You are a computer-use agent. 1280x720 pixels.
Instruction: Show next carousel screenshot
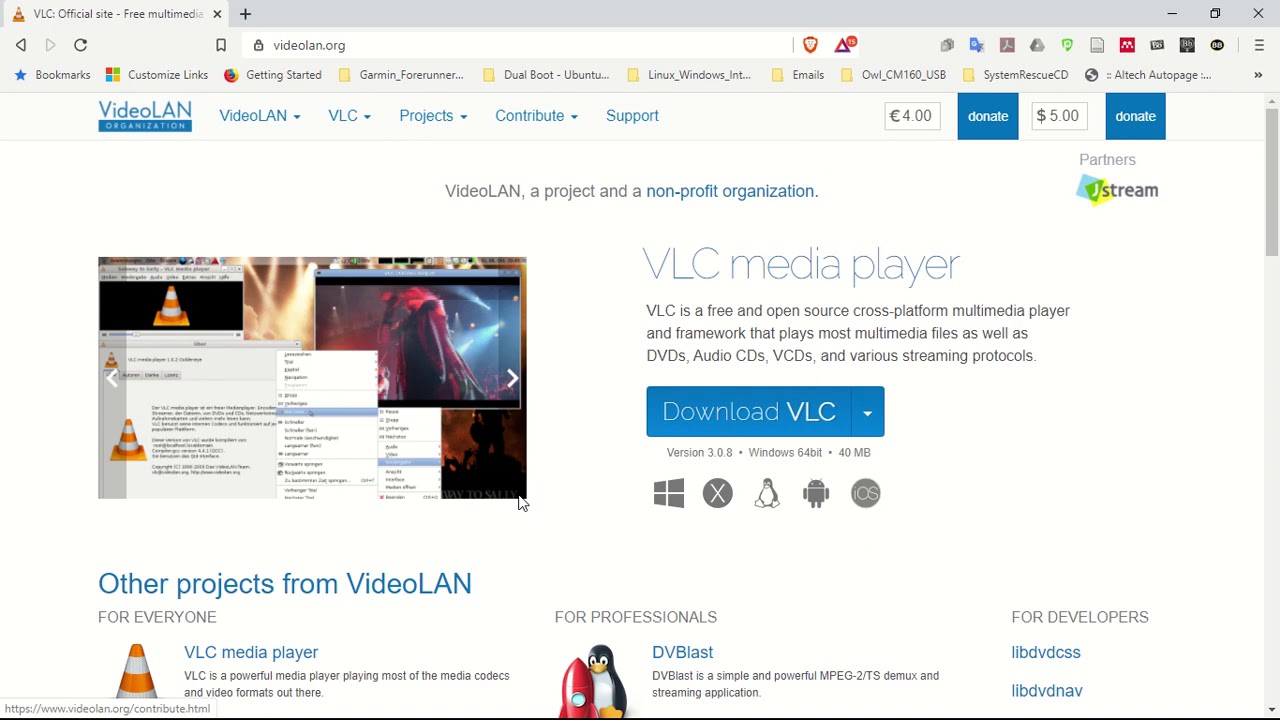pos(512,378)
